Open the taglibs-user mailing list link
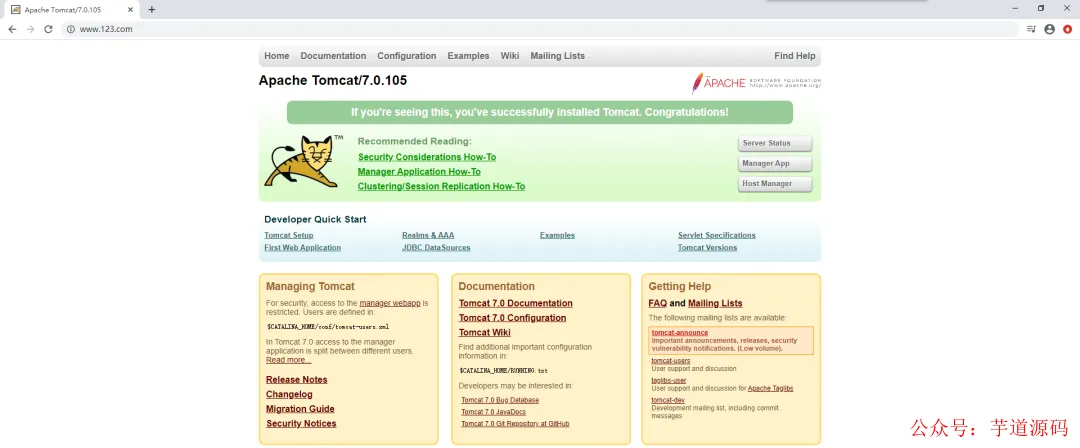 669,380
